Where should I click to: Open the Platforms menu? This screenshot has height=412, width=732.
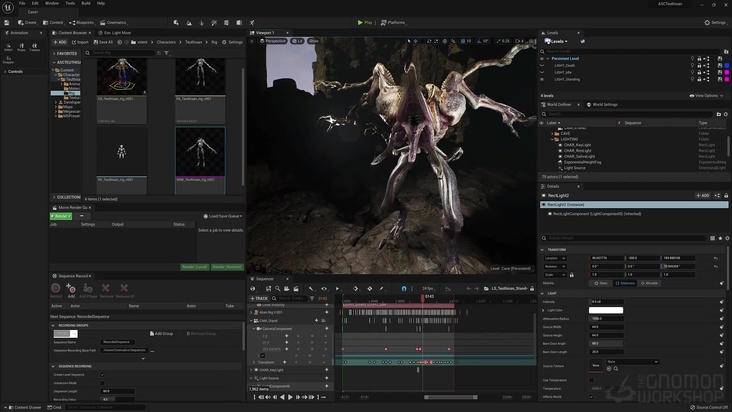tap(393, 22)
